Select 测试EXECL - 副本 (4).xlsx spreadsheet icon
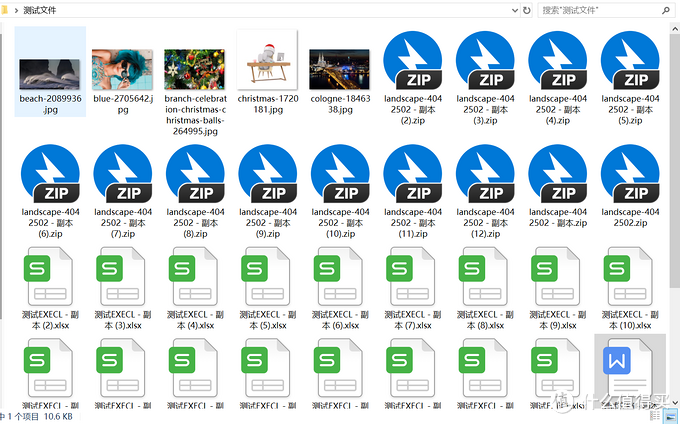This screenshot has width=680, height=424. click(193, 276)
